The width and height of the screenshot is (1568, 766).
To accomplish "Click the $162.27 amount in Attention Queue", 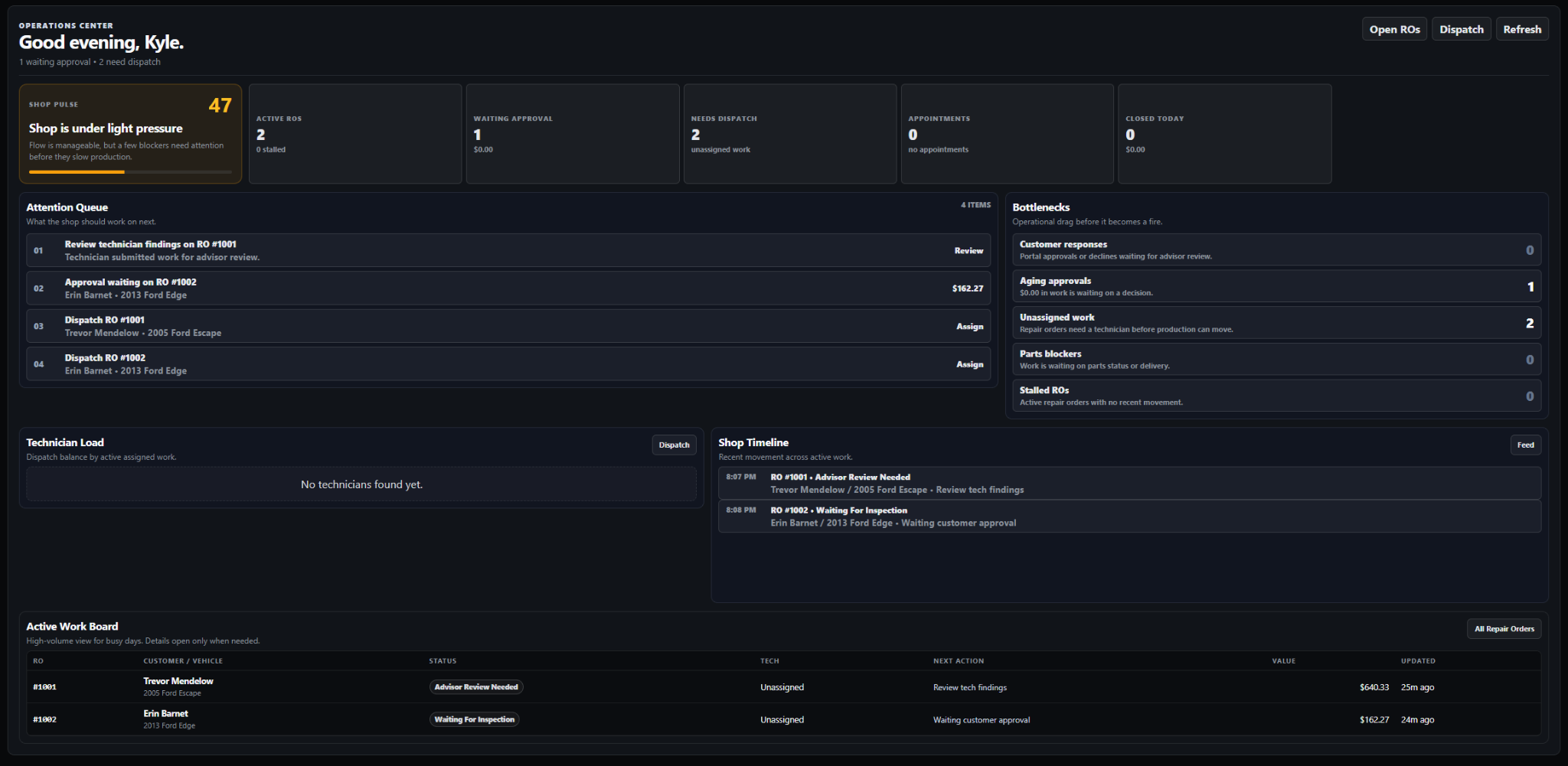I will (968, 288).
